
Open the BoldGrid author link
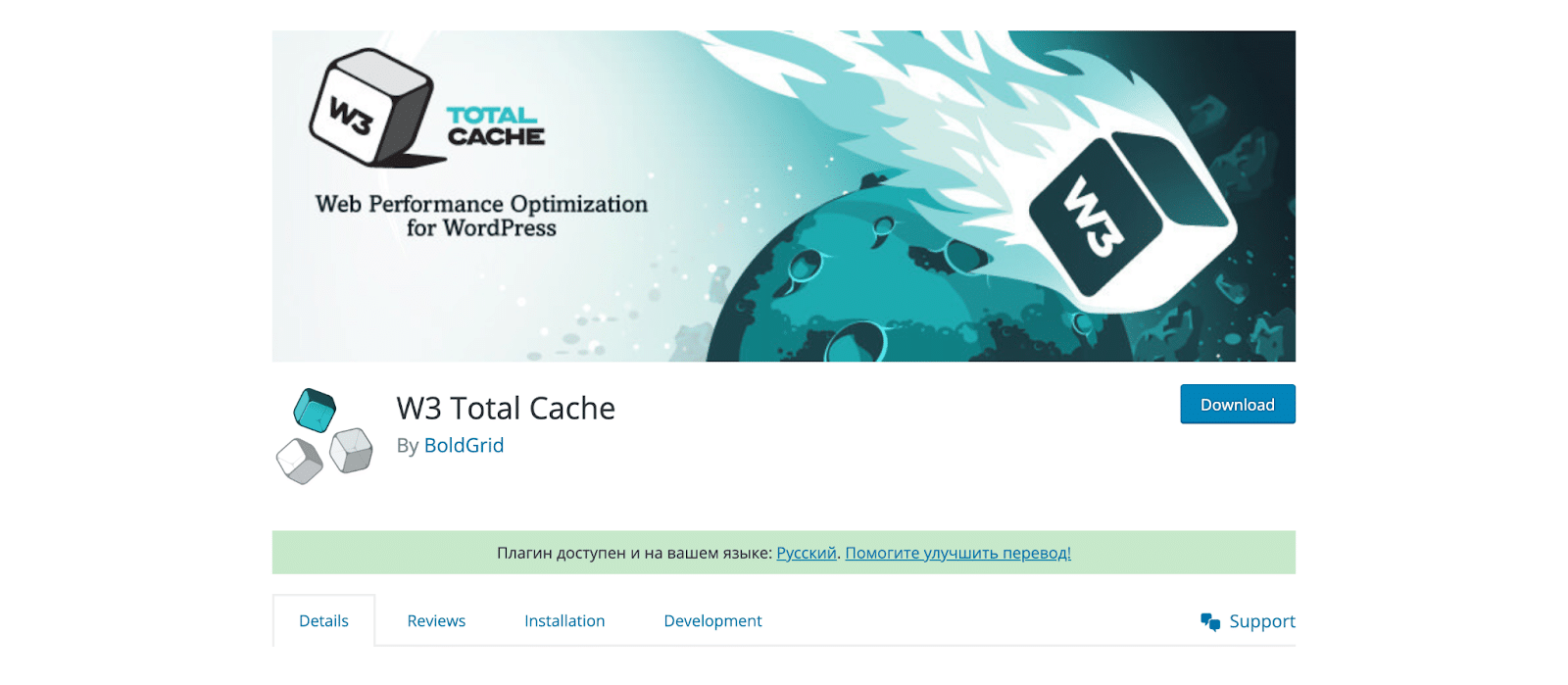tap(464, 446)
